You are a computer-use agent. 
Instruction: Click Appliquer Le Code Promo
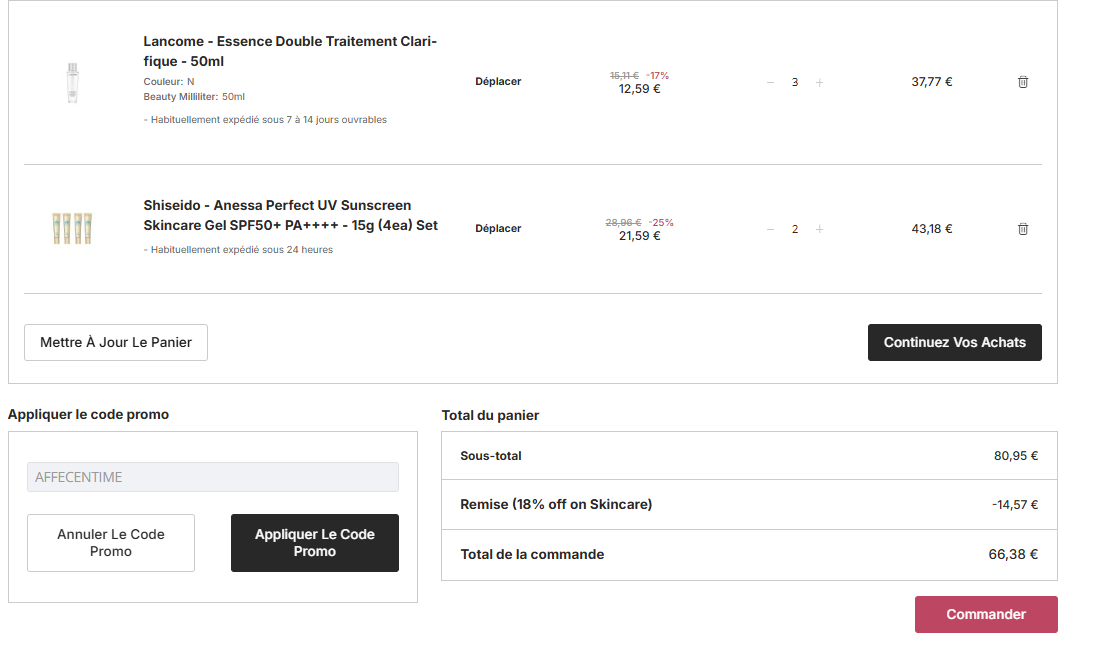click(315, 543)
